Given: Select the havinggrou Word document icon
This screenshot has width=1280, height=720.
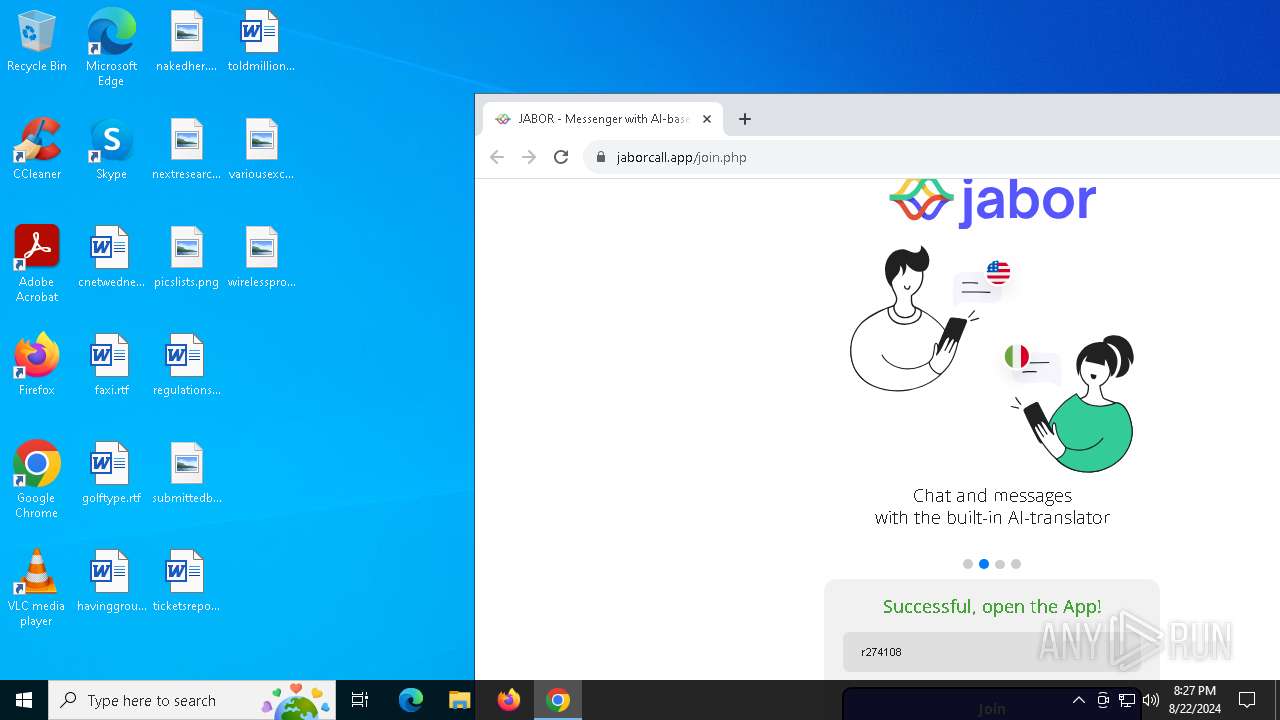Looking at the screenshot, I should point(111,581).
